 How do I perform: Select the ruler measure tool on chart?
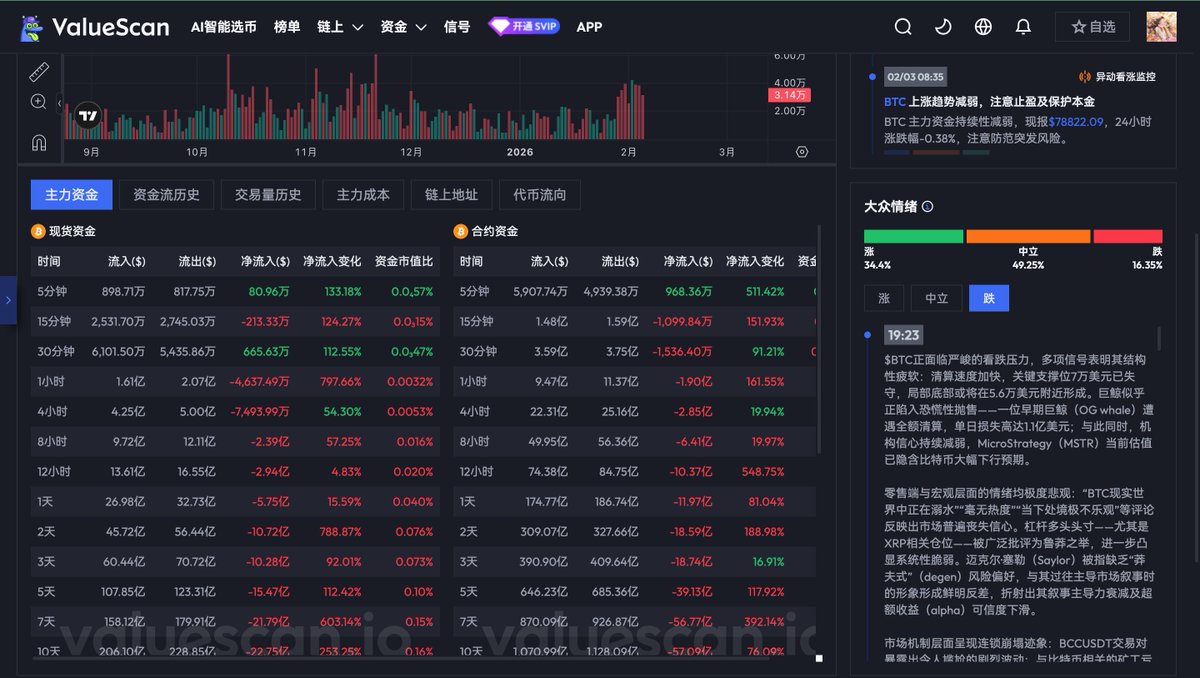click(x=39, y=72)
